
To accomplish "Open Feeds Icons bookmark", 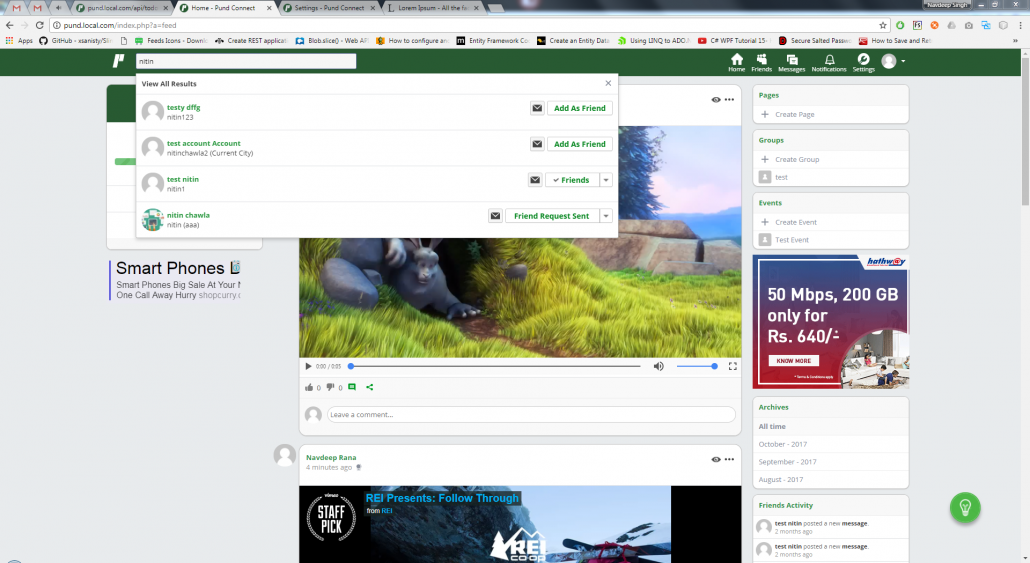I will click(171, 41).
